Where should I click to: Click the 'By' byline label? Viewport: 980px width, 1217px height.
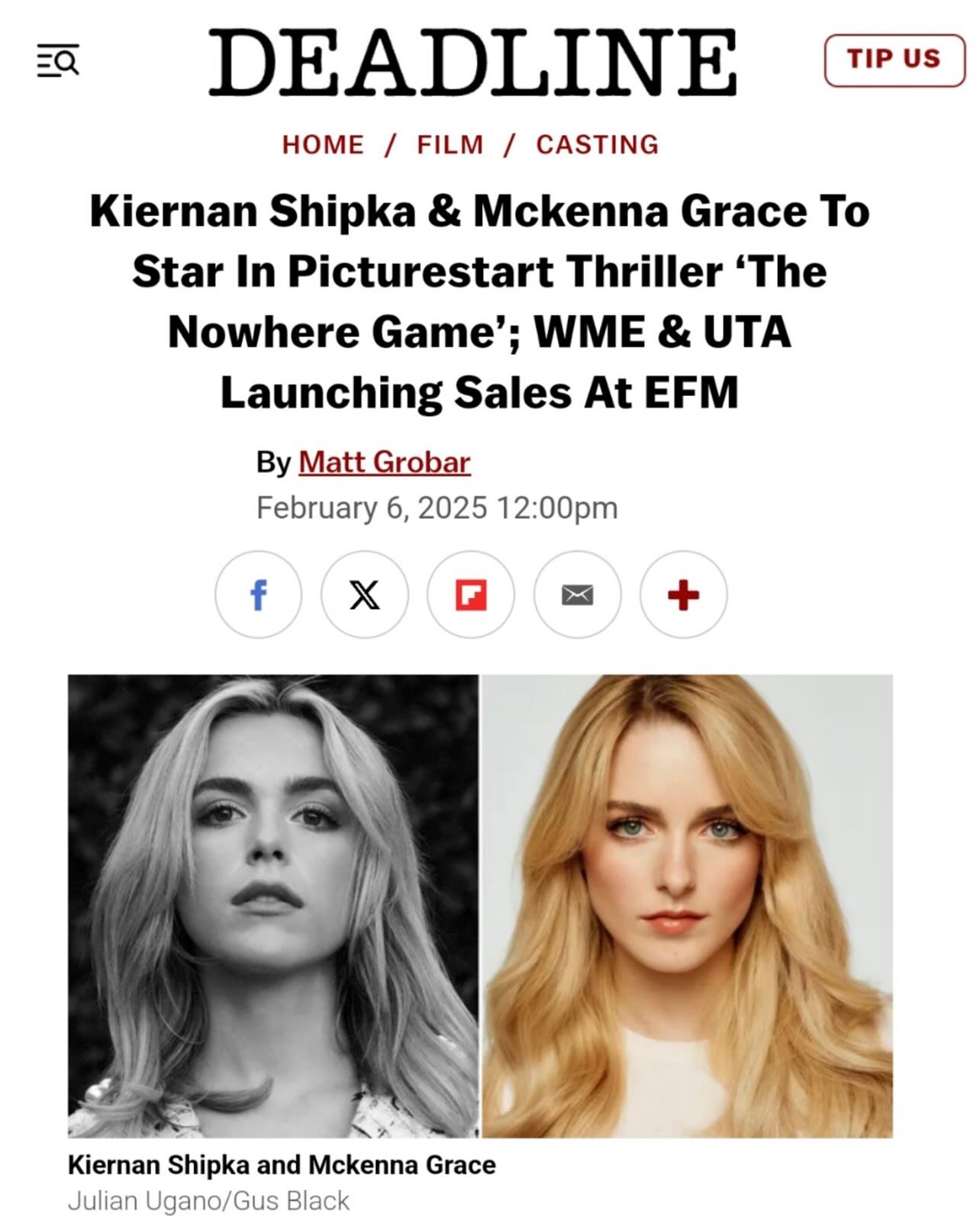273,462
